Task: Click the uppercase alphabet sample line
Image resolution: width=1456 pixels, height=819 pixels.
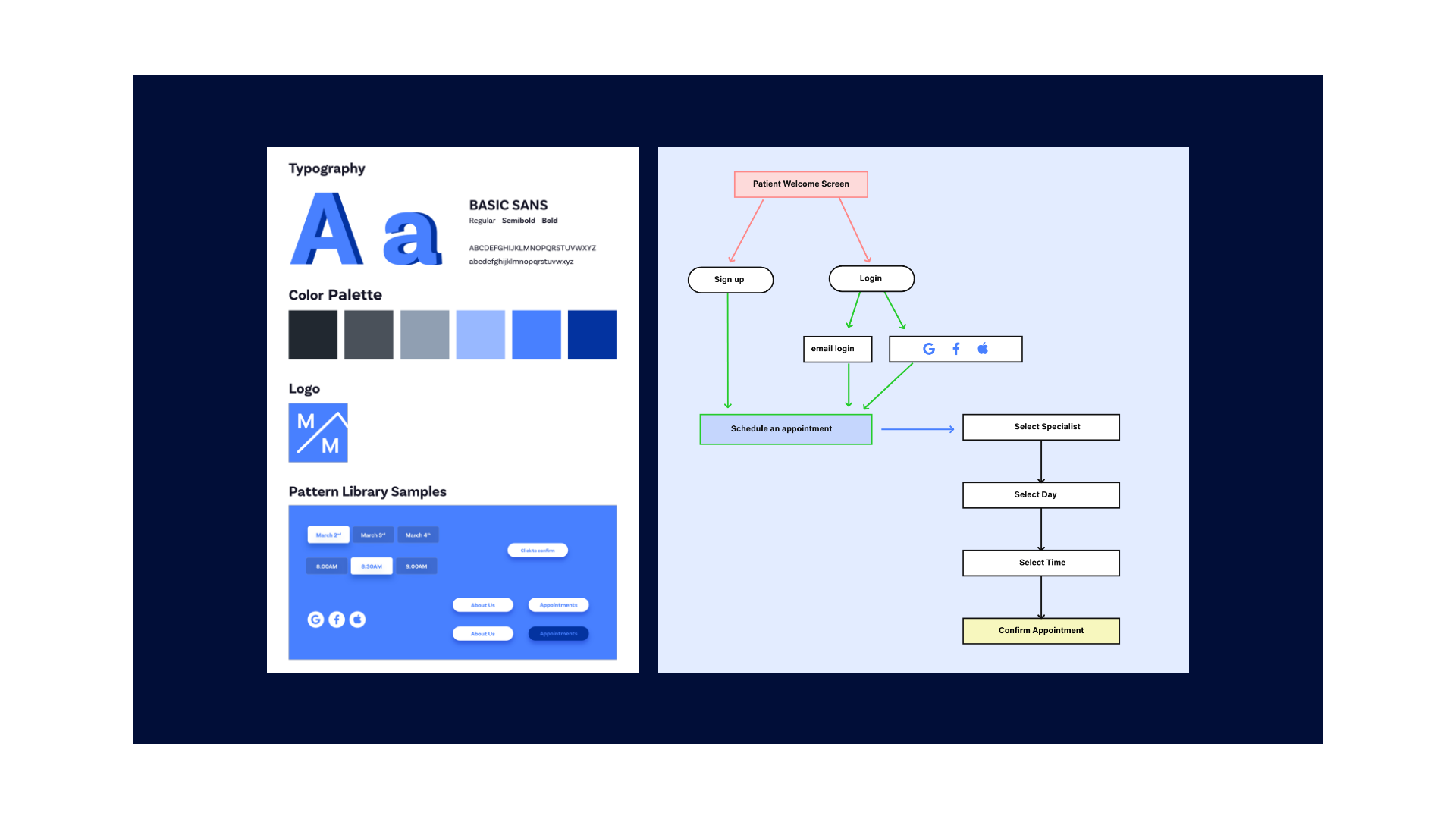Action: (532, 248)
